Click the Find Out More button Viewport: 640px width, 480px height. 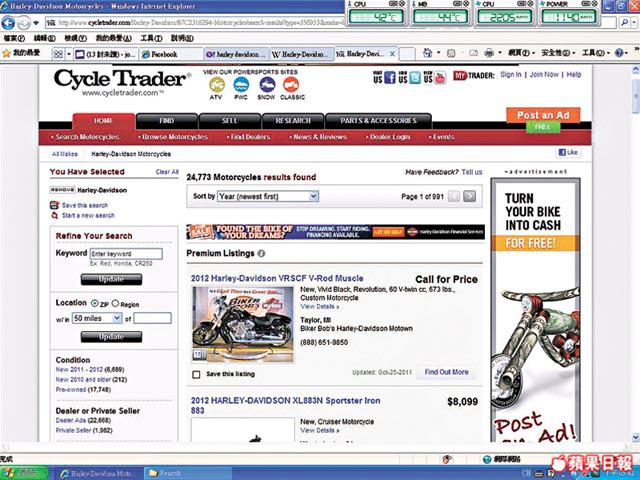click(x=447, y=372)
